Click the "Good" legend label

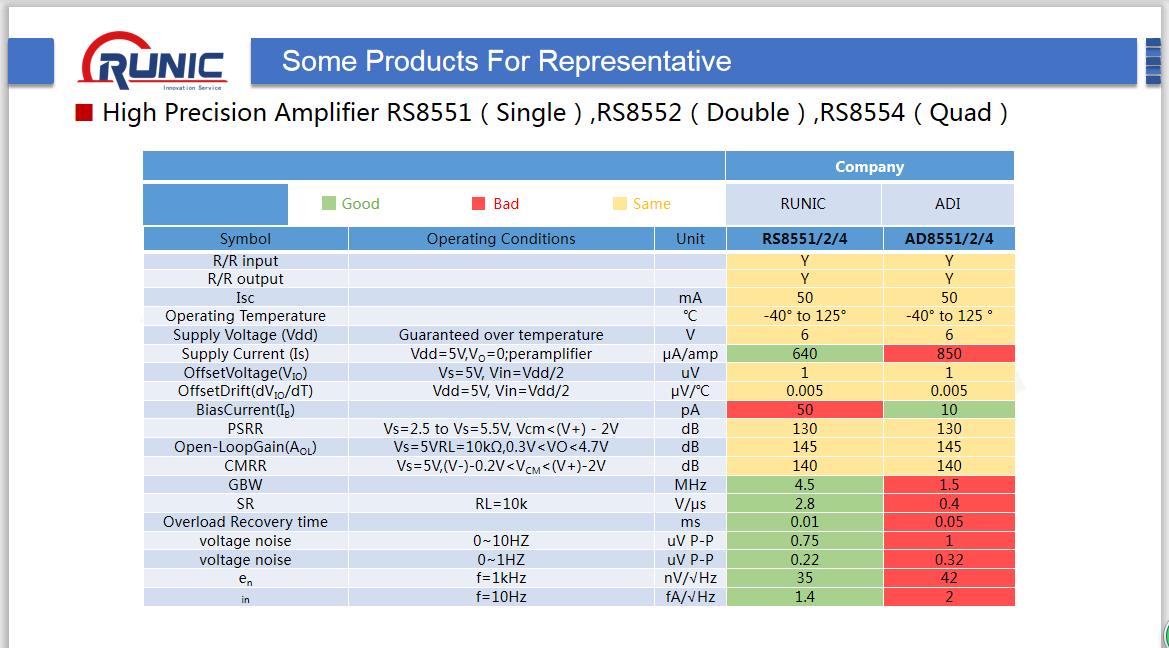point(361,204)
